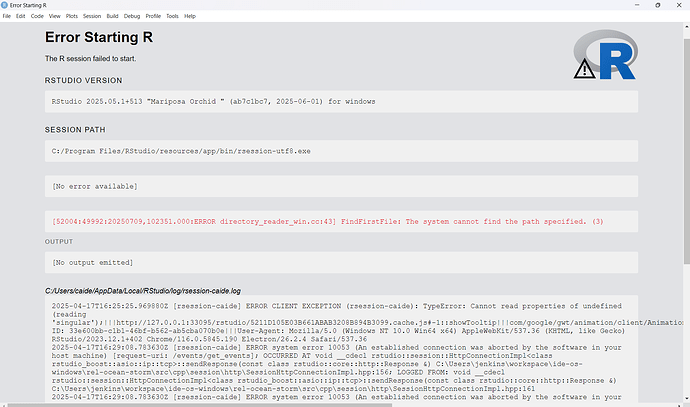The width and height of the screenshot is (690, 407).
Task: Click the vertical scrollbar thumb
Action: pos(686,151)
